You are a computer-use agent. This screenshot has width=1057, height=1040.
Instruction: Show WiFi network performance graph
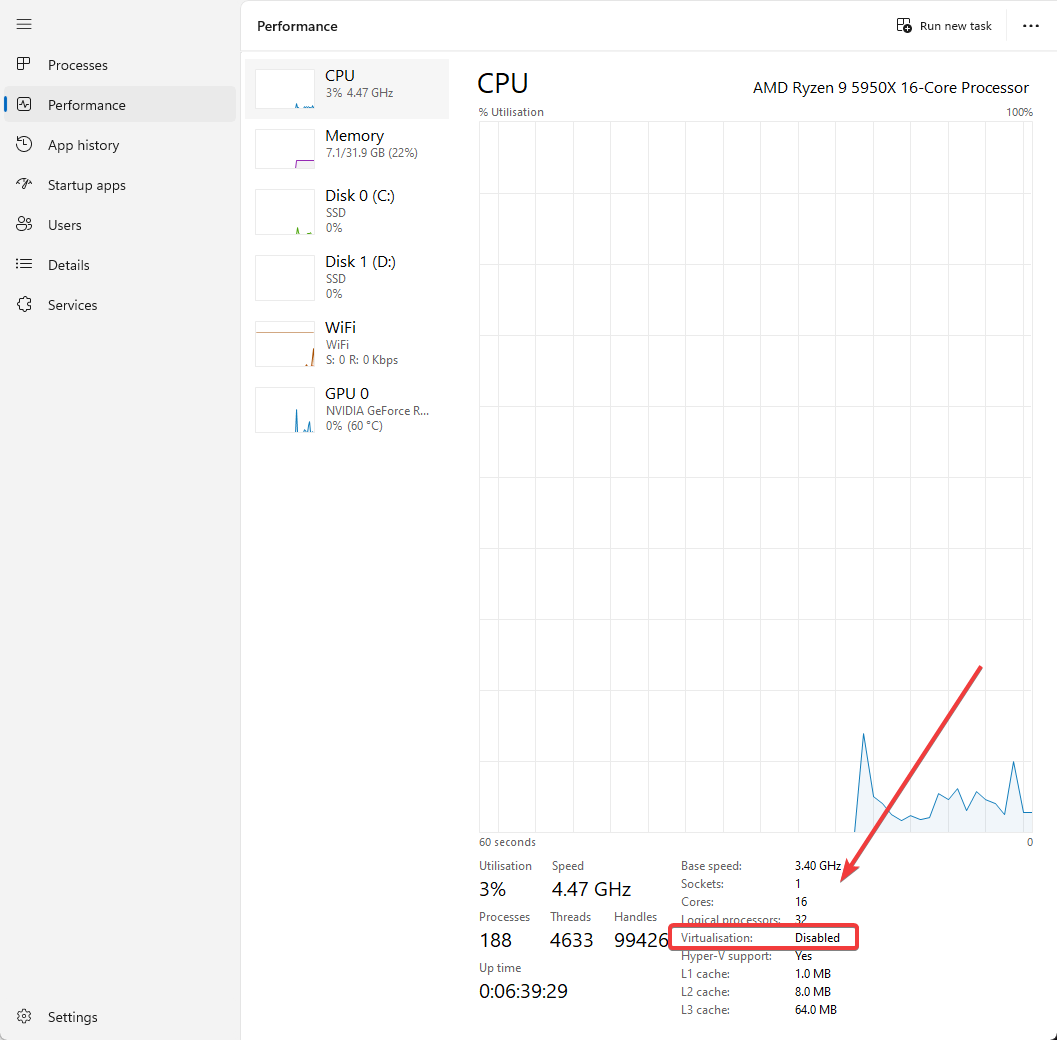(x=347, y=344)
